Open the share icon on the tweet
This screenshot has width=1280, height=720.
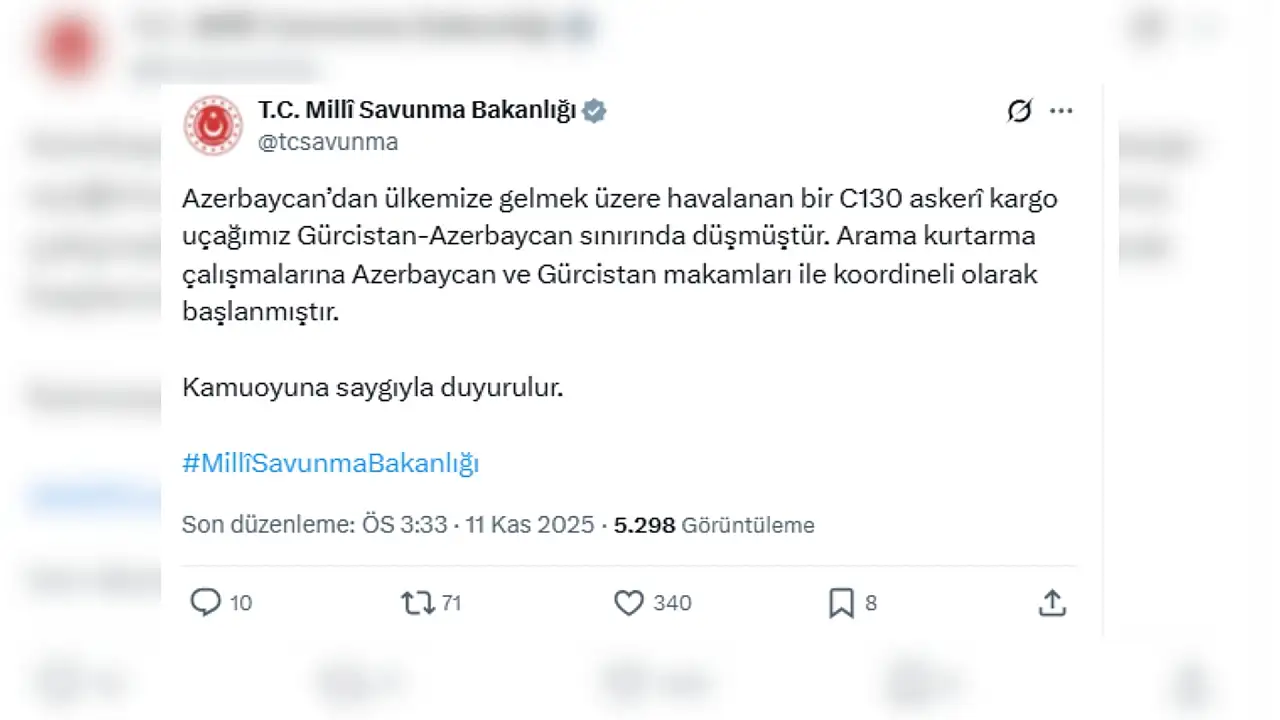point(1052,602)
